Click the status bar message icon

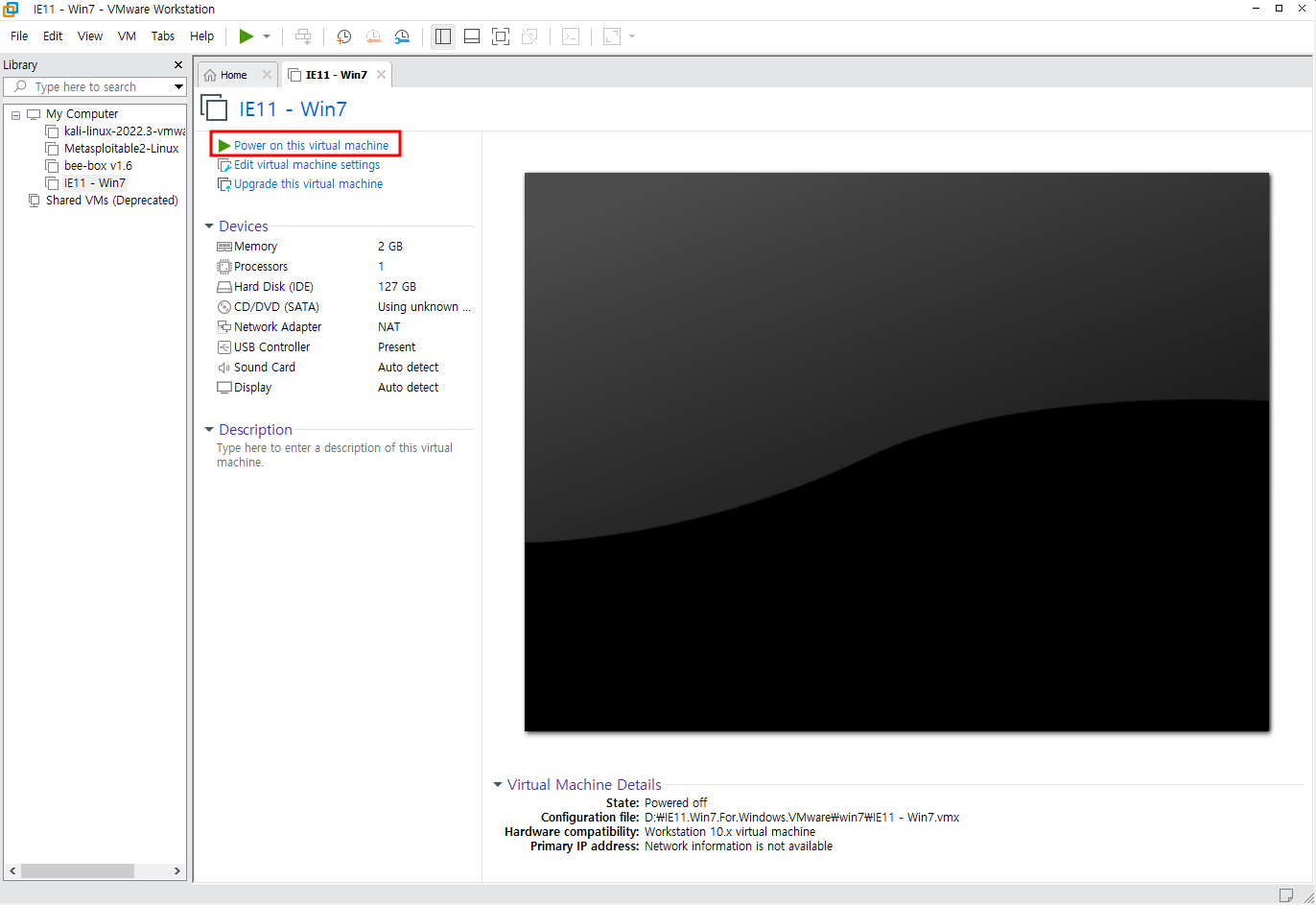tap(1286, 894)
